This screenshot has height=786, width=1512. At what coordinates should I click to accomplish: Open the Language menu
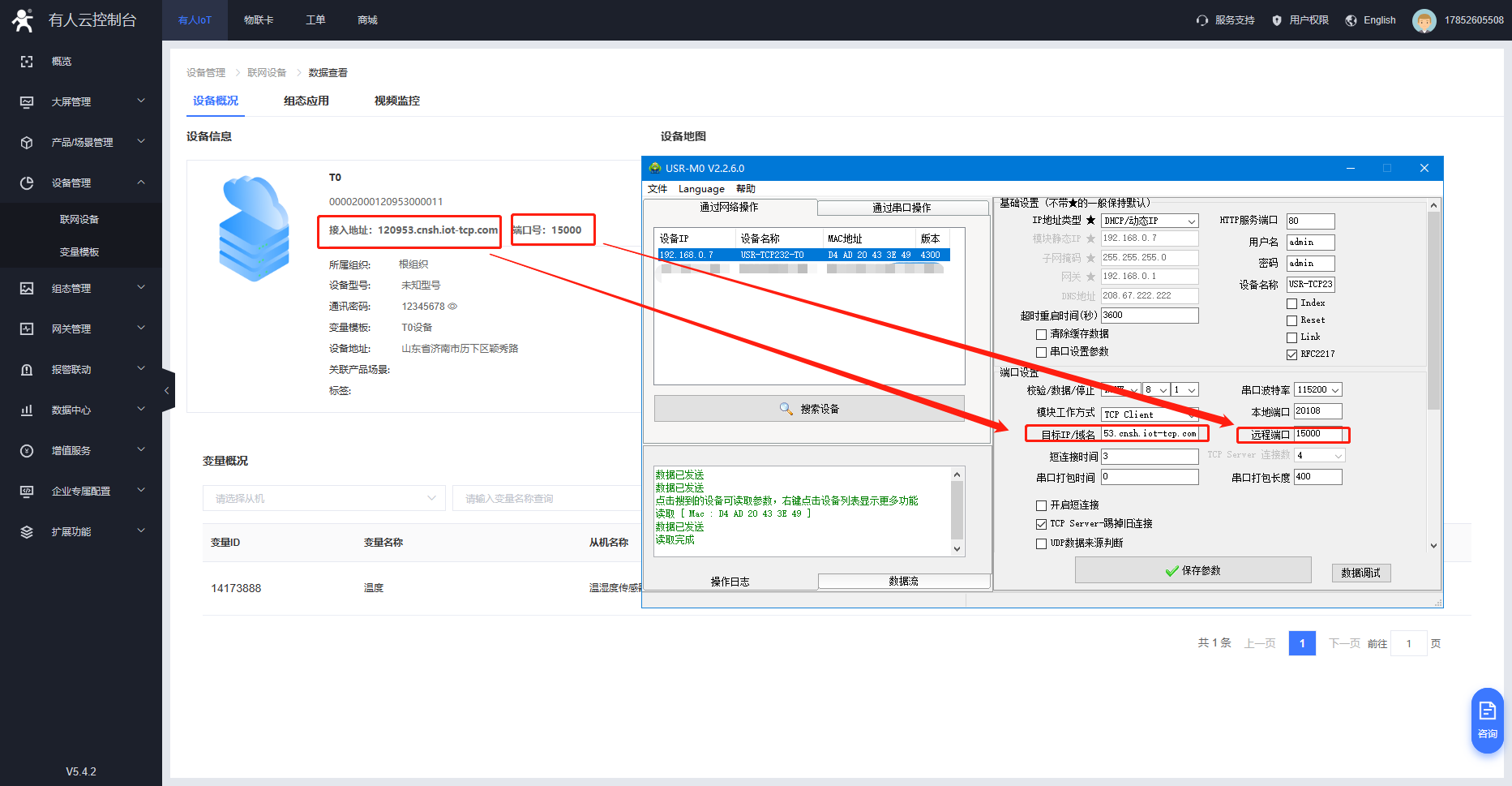click(x=701, y=189)
